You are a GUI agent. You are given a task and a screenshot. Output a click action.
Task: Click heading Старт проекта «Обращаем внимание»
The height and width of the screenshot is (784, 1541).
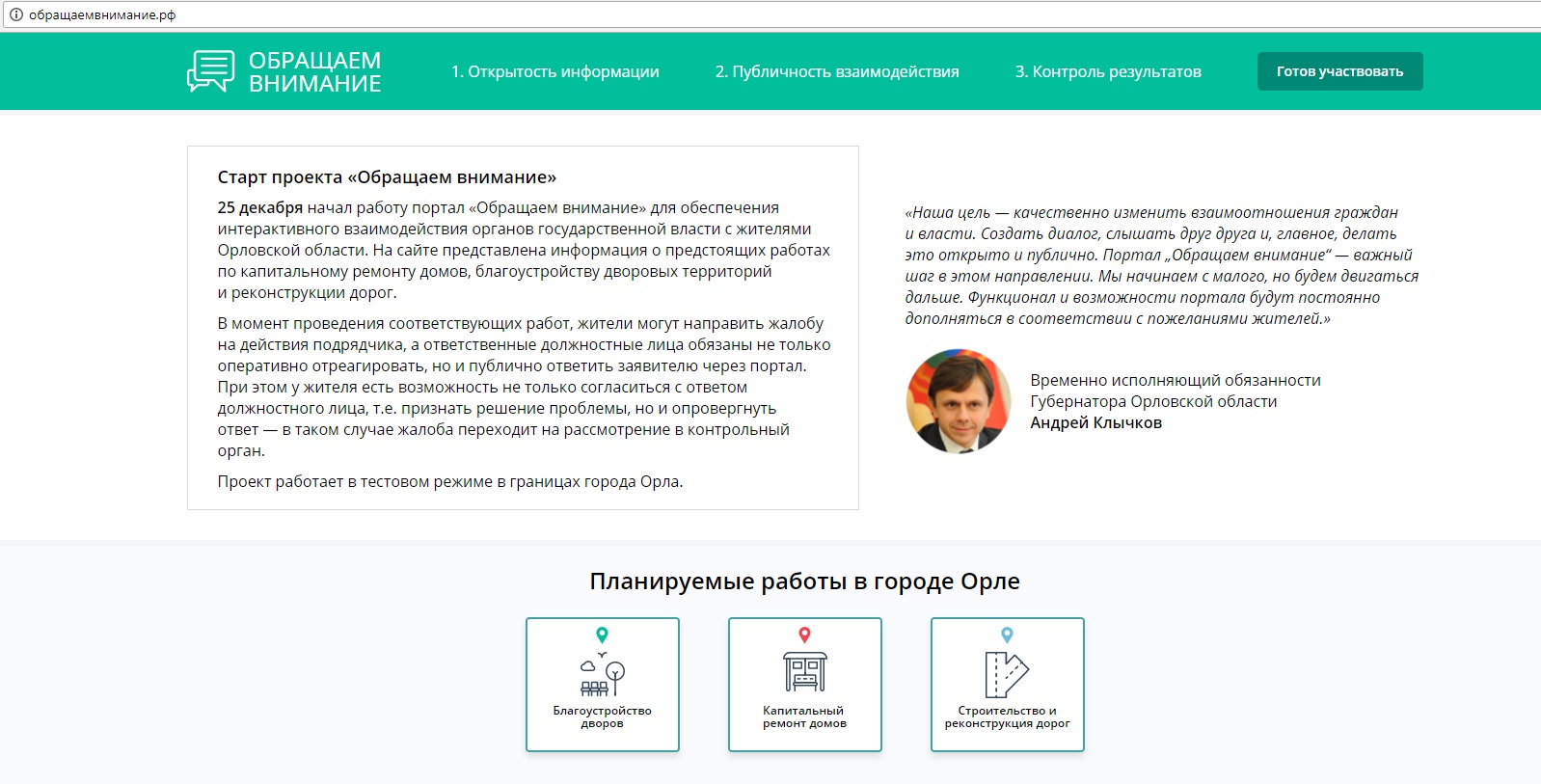click(x=387, y=177)
